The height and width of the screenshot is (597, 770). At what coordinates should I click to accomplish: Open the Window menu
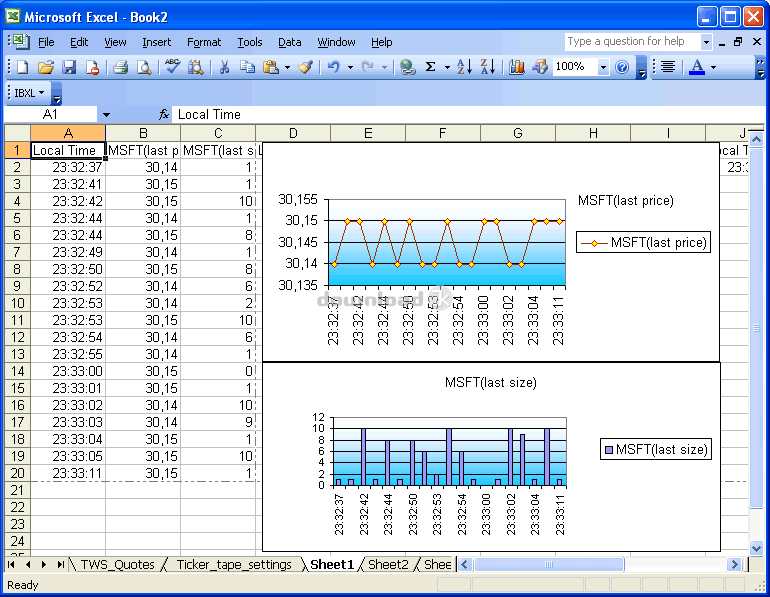pyautogui.click(x=336, y=42)
